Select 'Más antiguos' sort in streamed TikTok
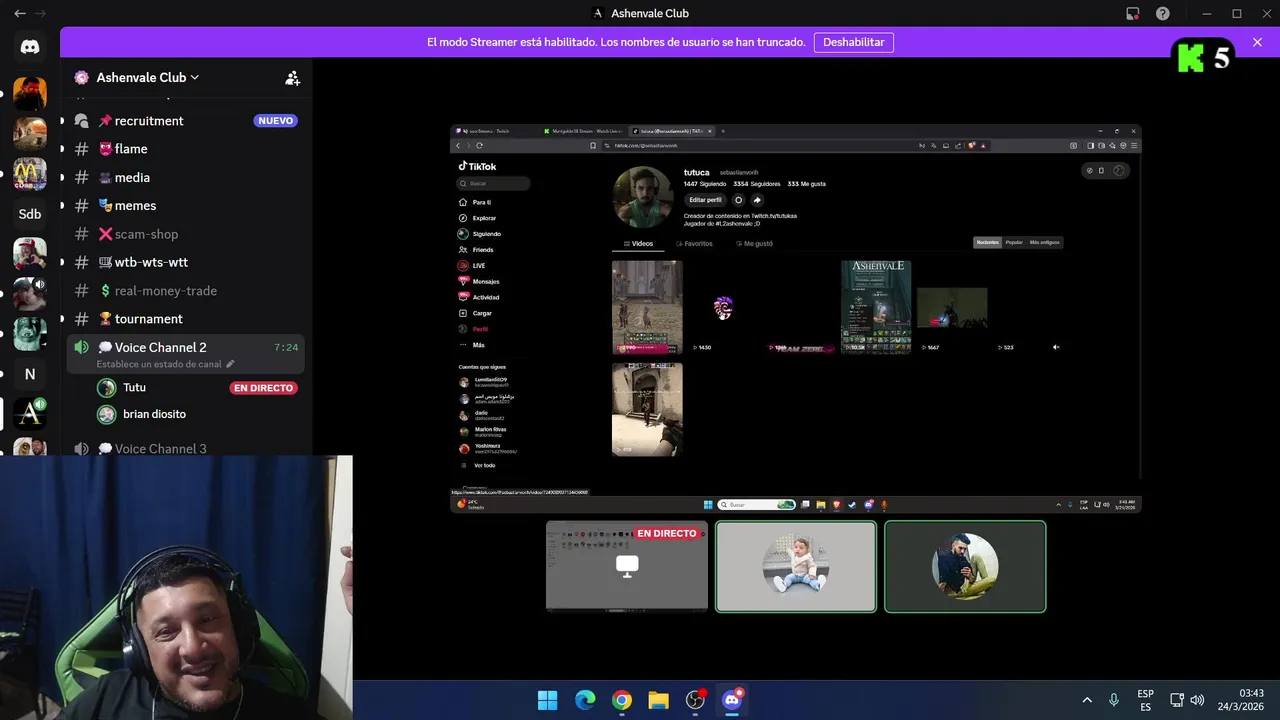1280x720 pixels. pyautogui.click(x=1044, y=242)
